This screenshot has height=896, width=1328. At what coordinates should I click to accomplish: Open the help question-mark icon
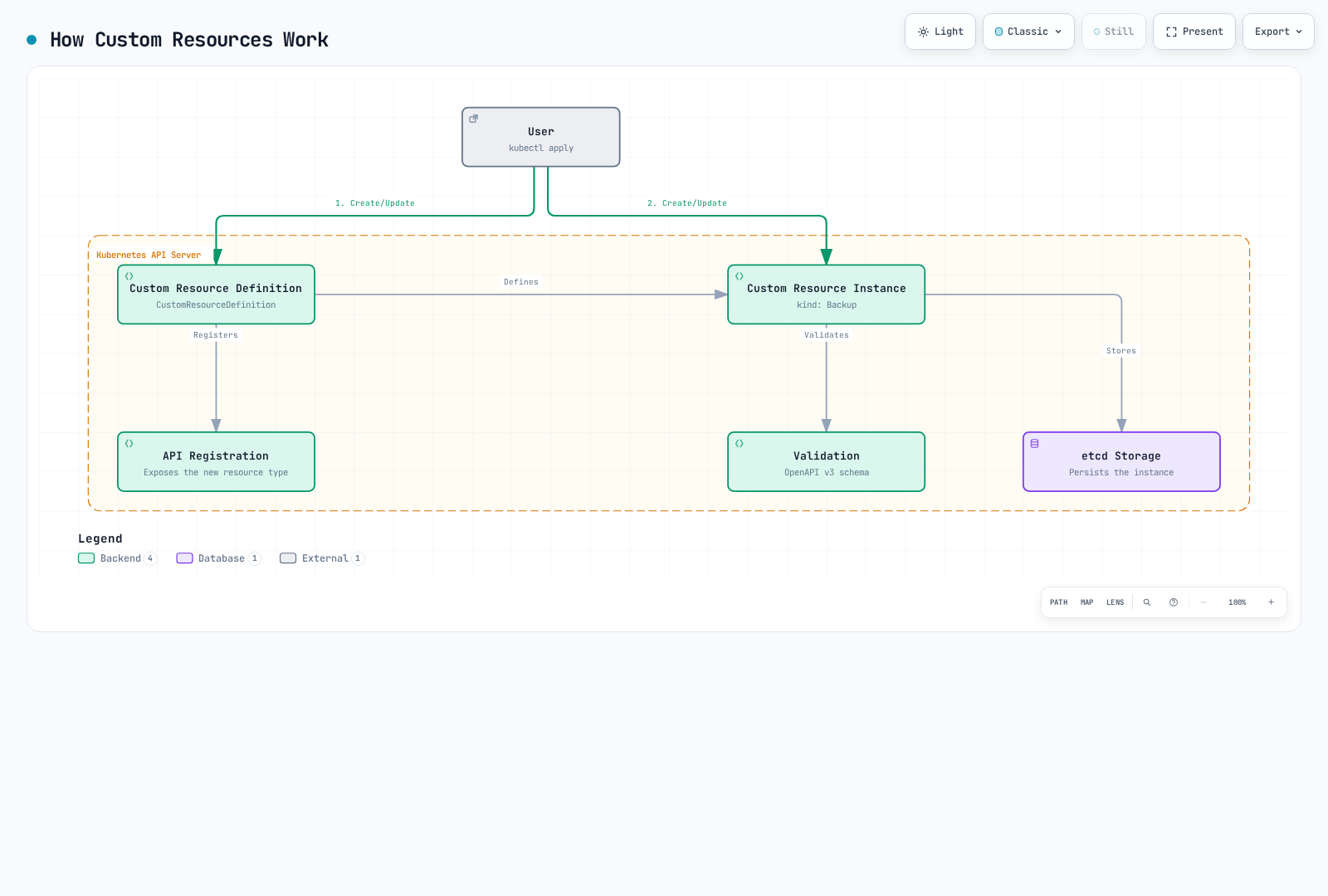tap(1174, 602)
